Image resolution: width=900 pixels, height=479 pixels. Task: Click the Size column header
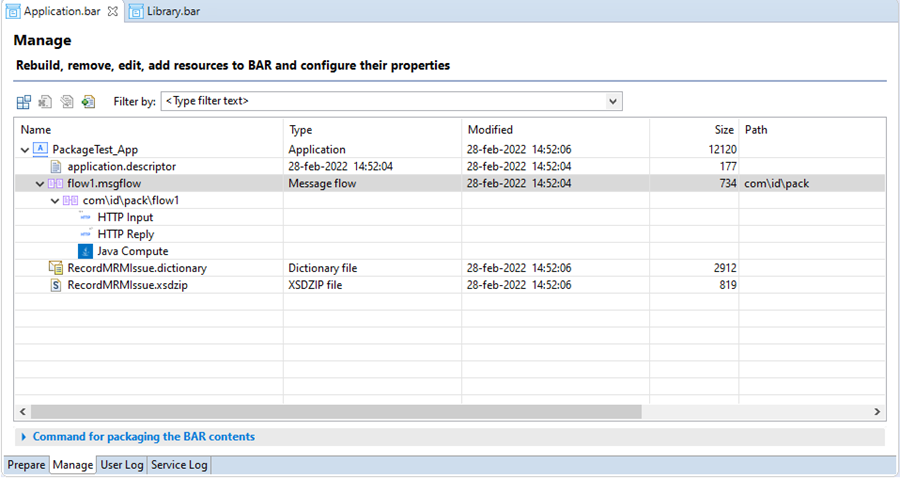click(724, 130)
